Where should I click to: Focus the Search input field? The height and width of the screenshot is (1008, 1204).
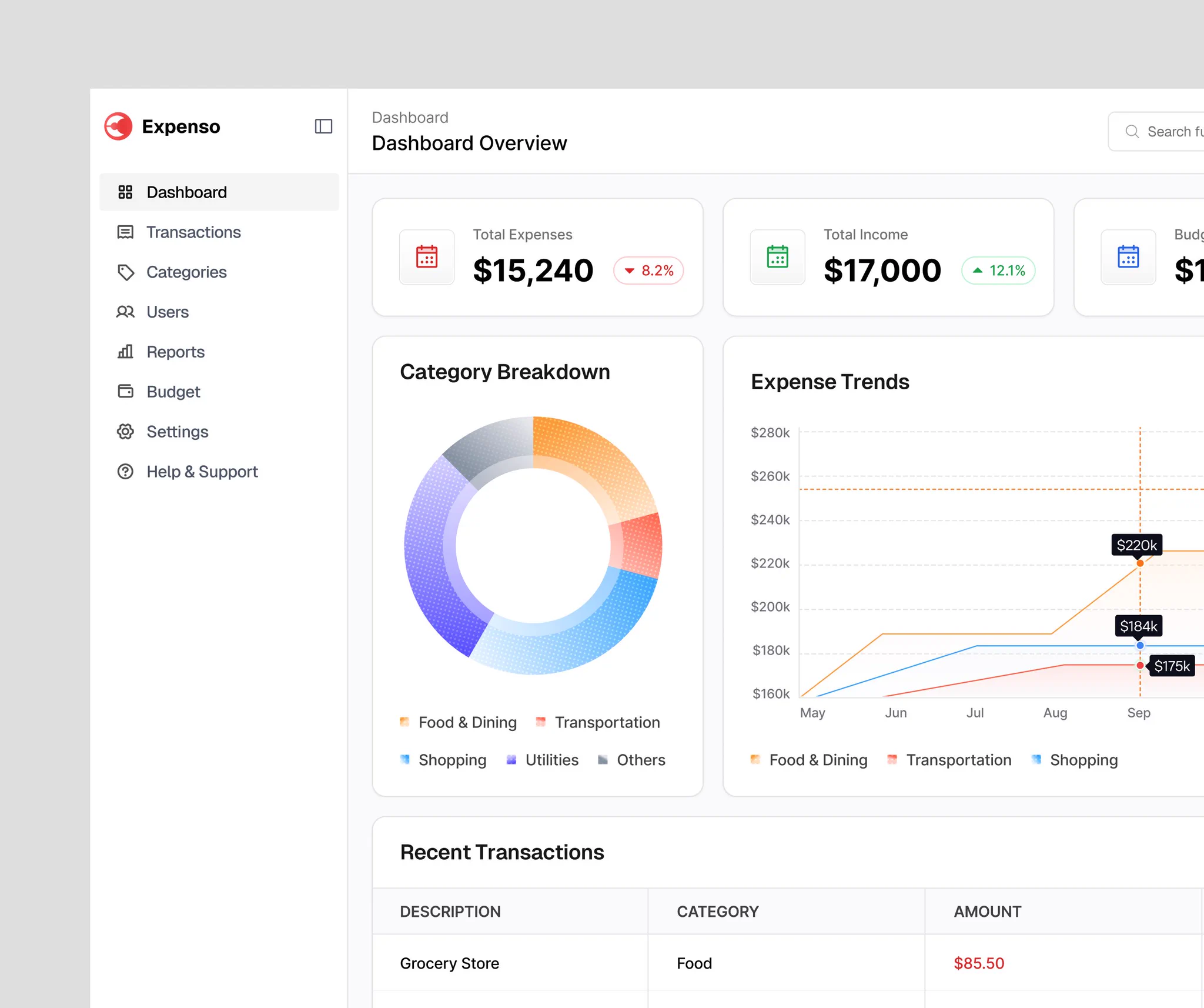(1157, 132)
